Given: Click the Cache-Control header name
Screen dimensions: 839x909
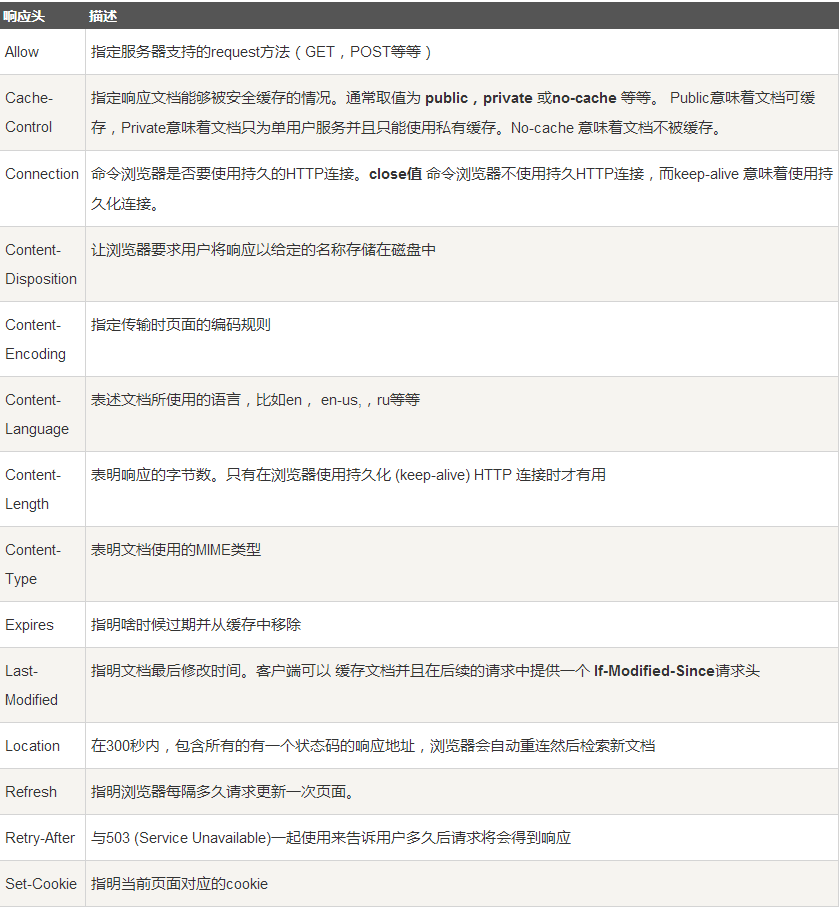Looking at the screenshot, I should click(x=27, y=113).
